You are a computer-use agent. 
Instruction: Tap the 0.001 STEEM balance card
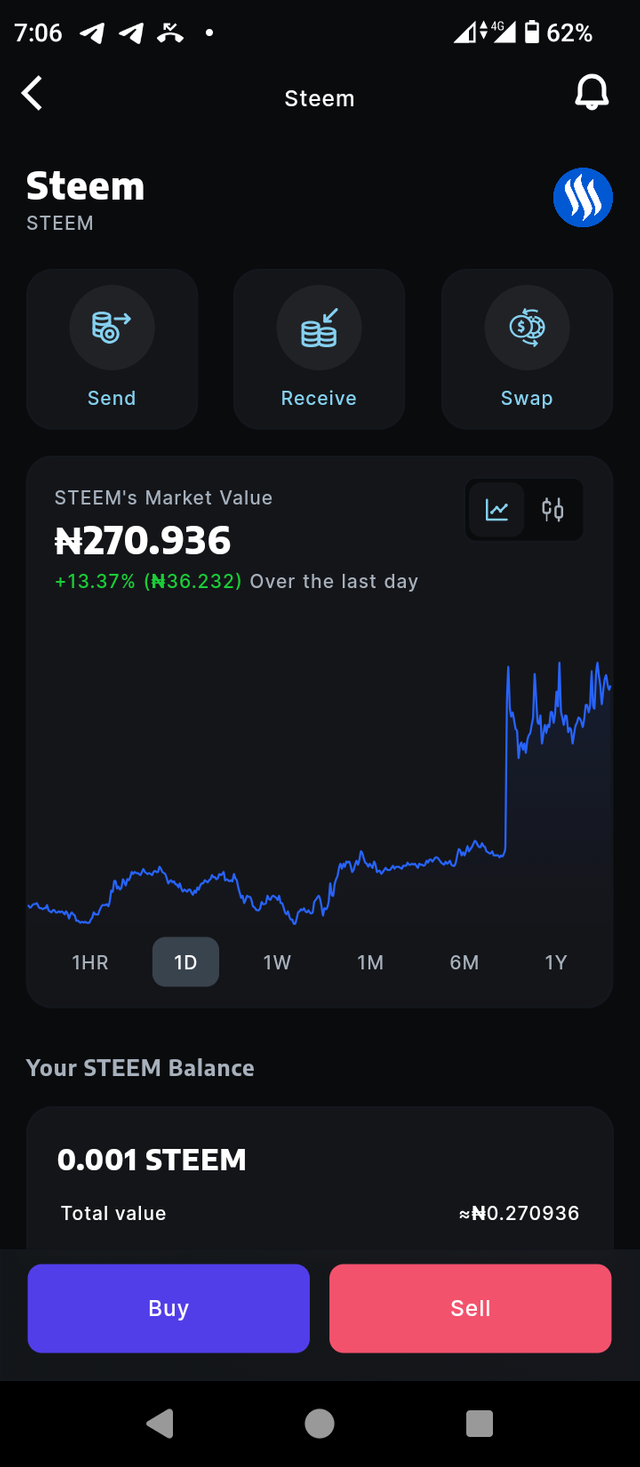(319, 1178)
